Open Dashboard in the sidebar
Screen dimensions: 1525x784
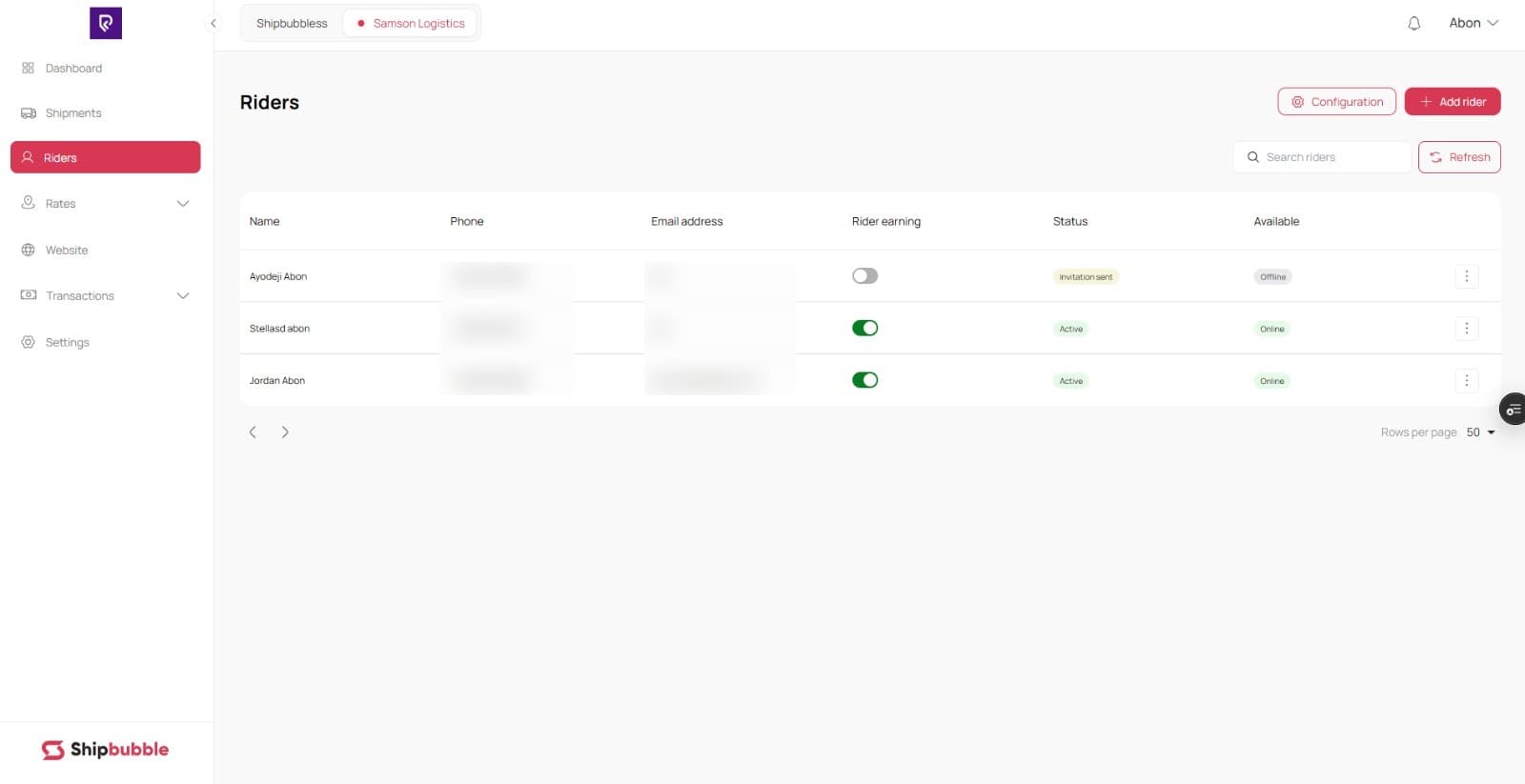[106, 69]
